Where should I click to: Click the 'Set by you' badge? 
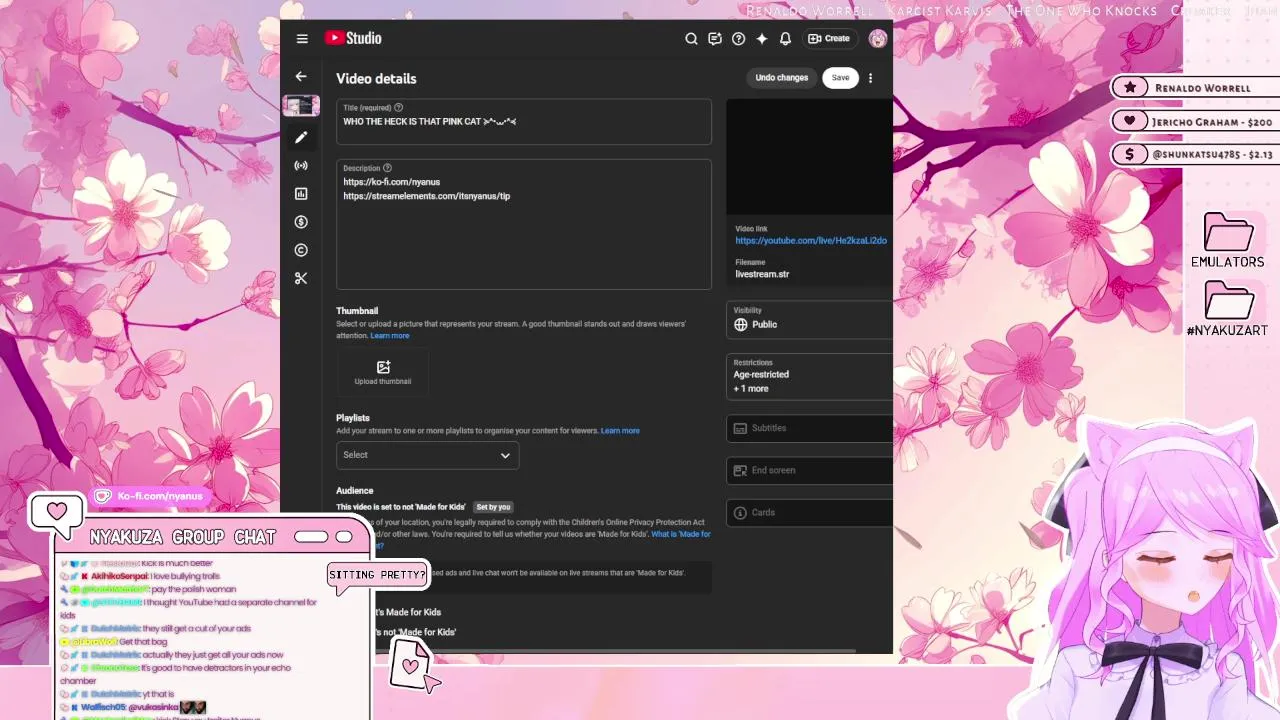pos(493,507)
